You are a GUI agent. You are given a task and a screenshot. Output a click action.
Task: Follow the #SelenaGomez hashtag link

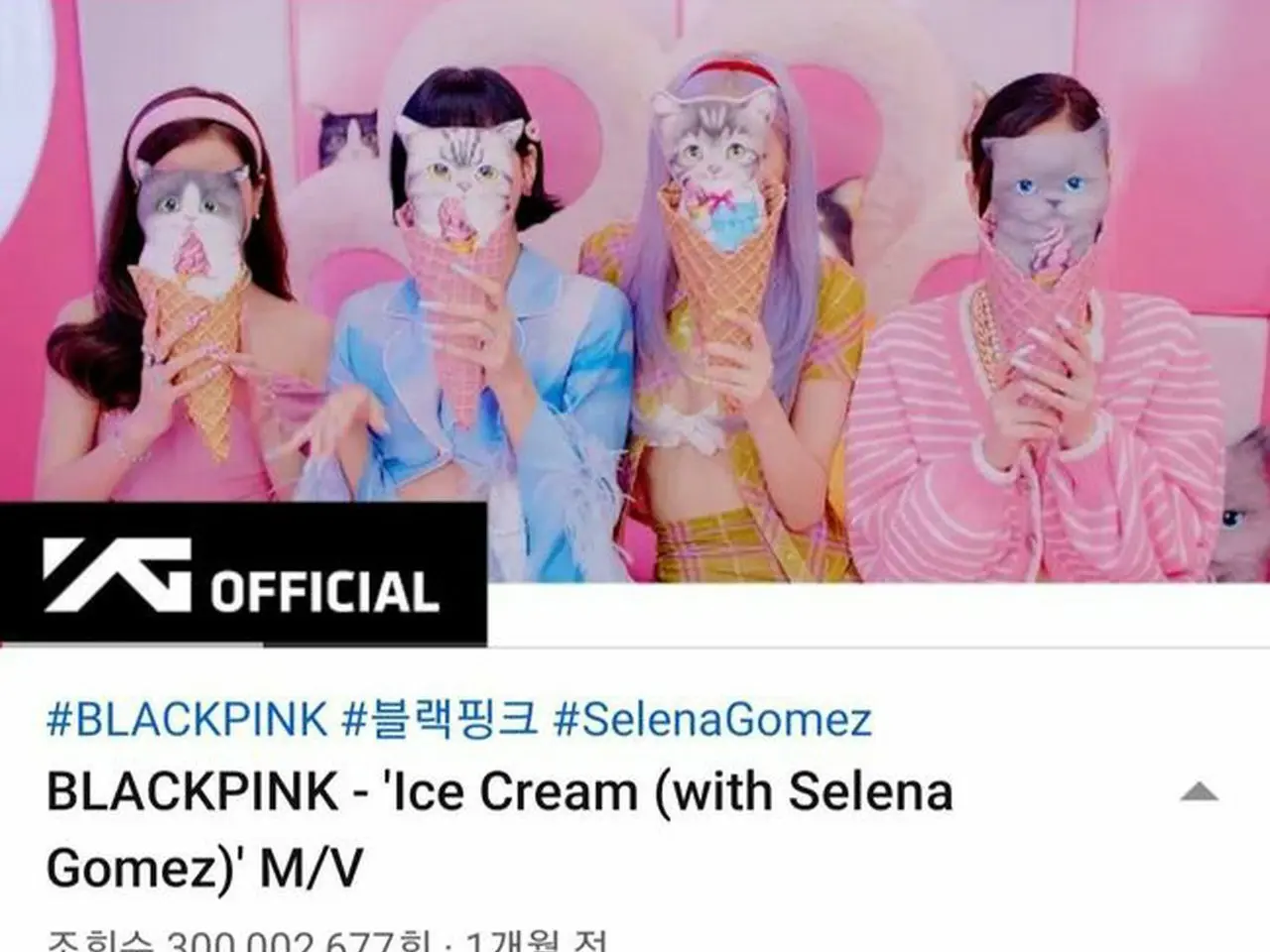click(712, 720)
